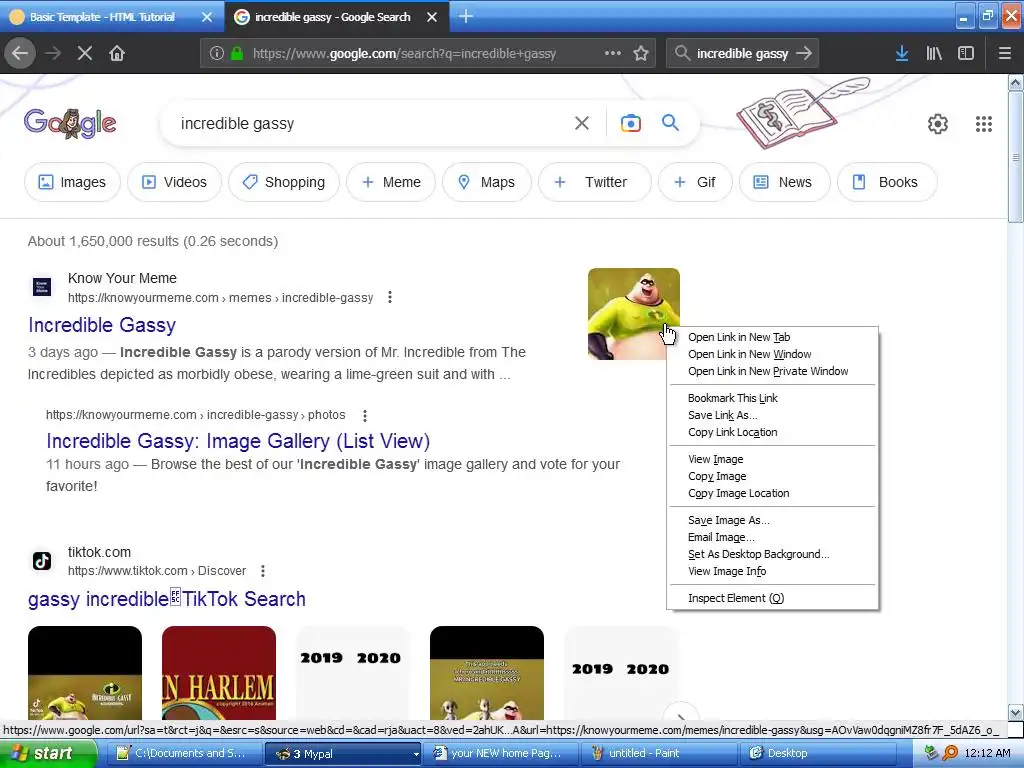The width and height of the screenshot is (1024, 768).
Task: Select Email Image
Action: pos(772,537)
